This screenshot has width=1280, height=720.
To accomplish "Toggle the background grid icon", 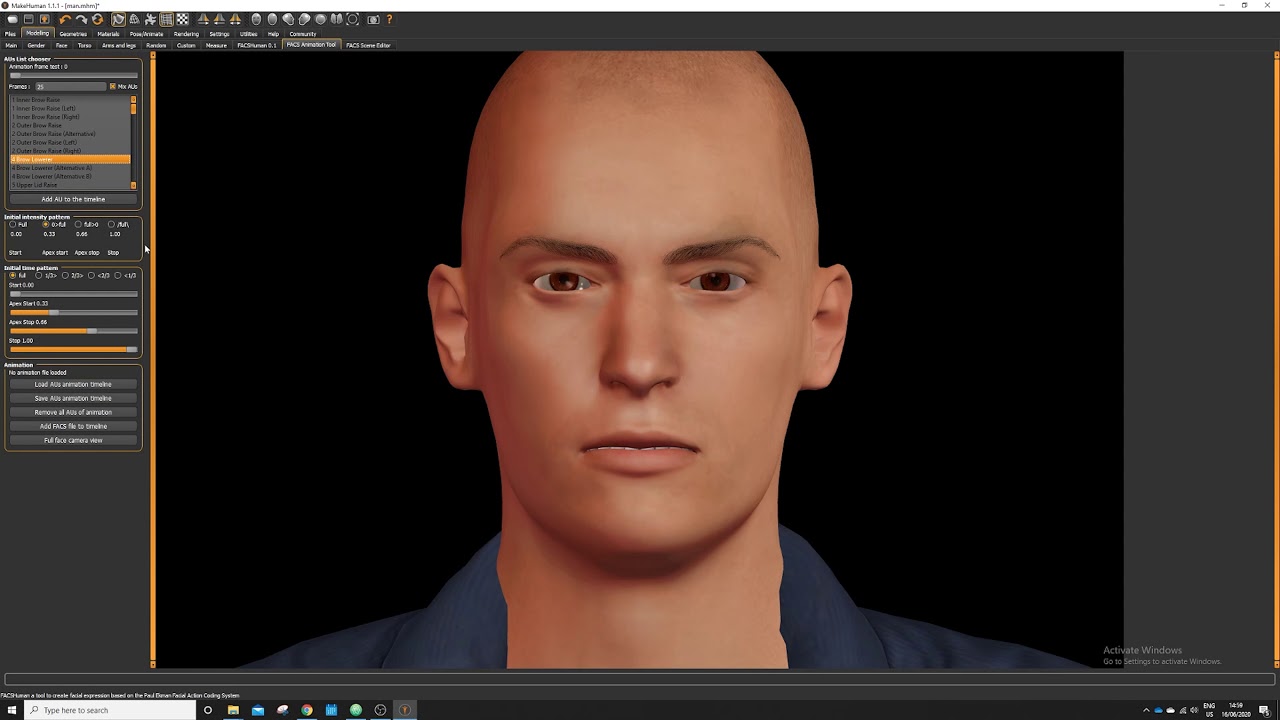I will pyautogui.click(x=166, y=19).
